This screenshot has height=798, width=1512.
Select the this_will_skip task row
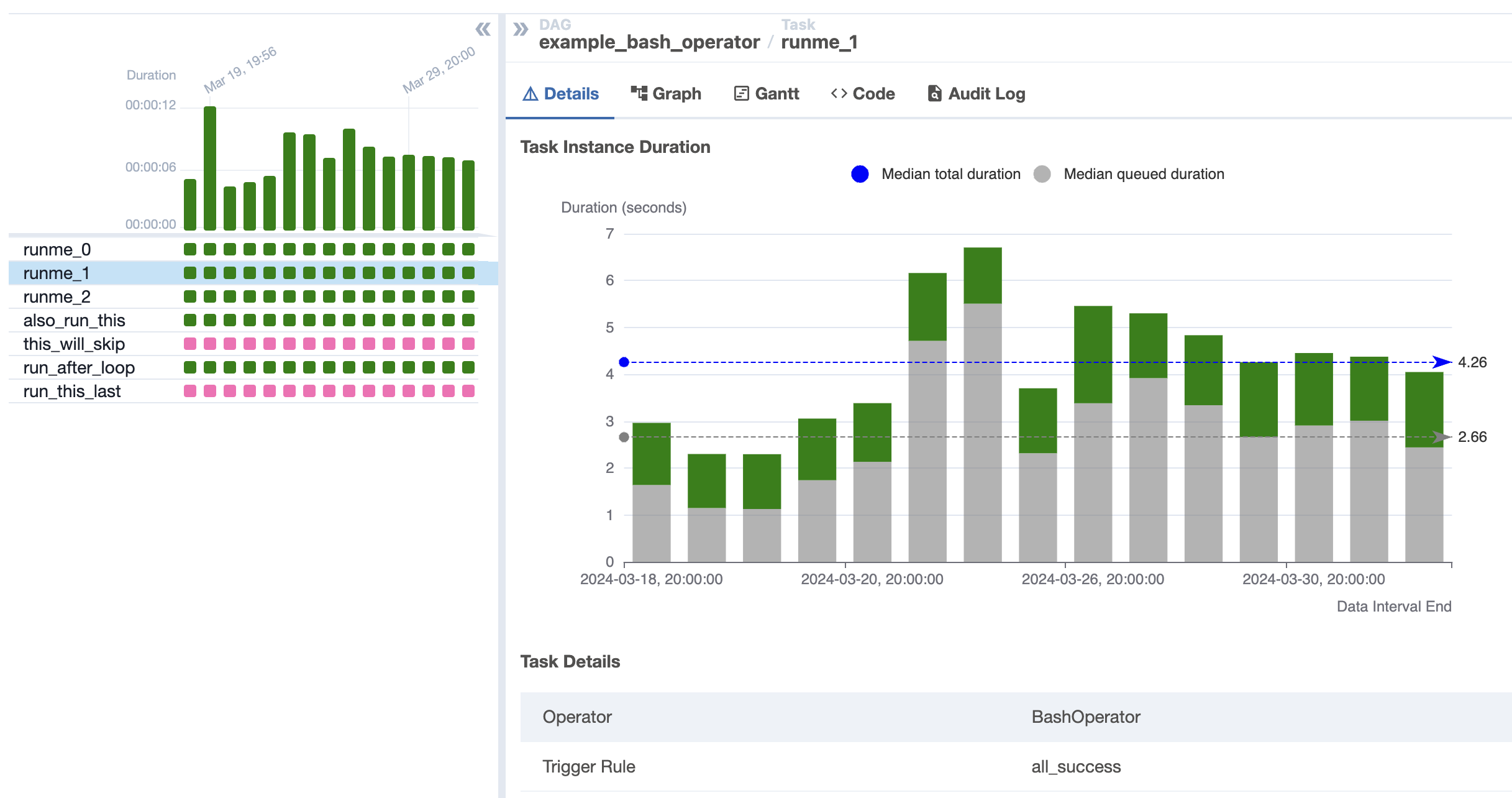pos(74,344)
